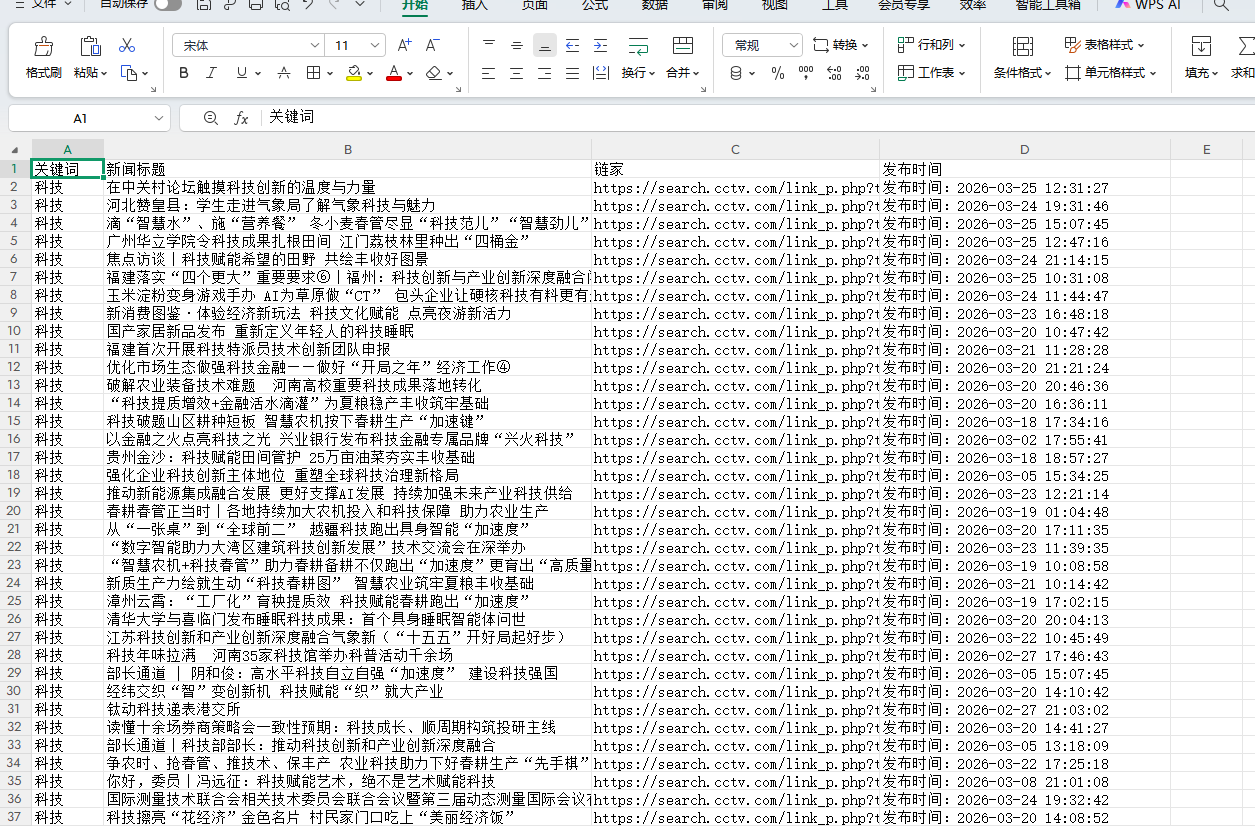Viewport: 1255px width, 826px height.
Task: Decrease font size with A- icon
Action: point(432,45)
